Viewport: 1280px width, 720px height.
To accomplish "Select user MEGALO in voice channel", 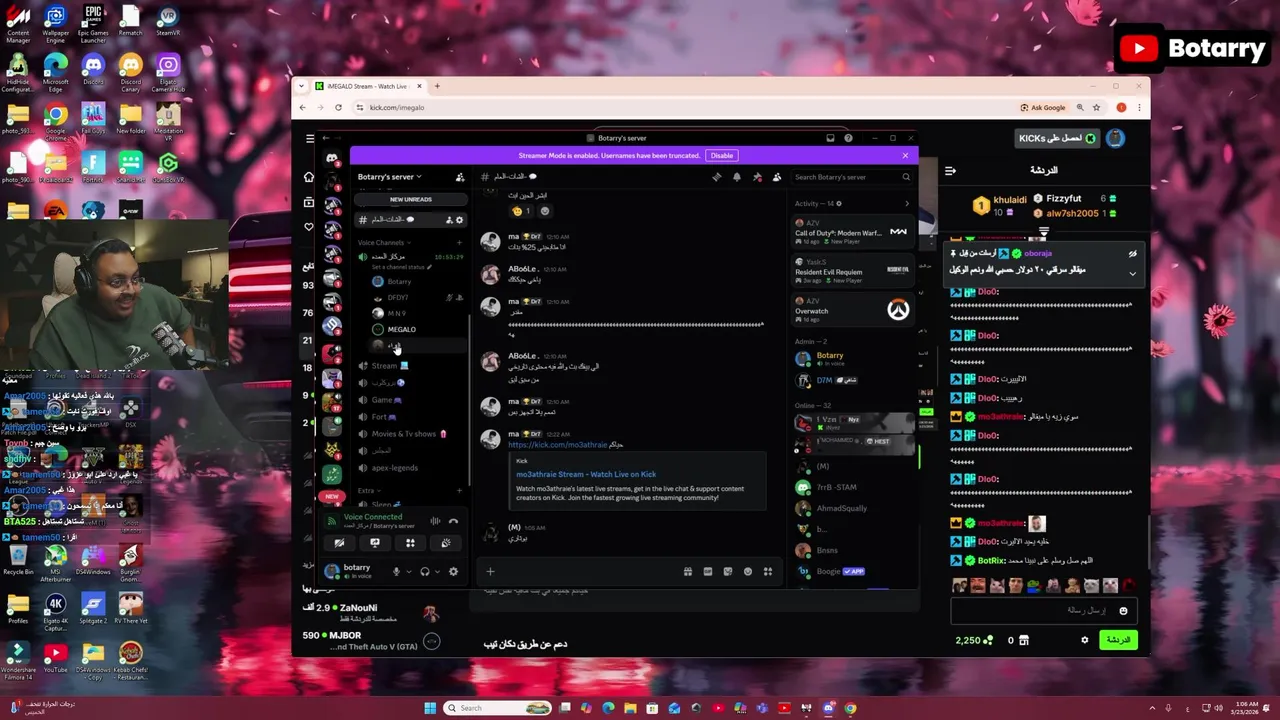I will click(418, 329).
